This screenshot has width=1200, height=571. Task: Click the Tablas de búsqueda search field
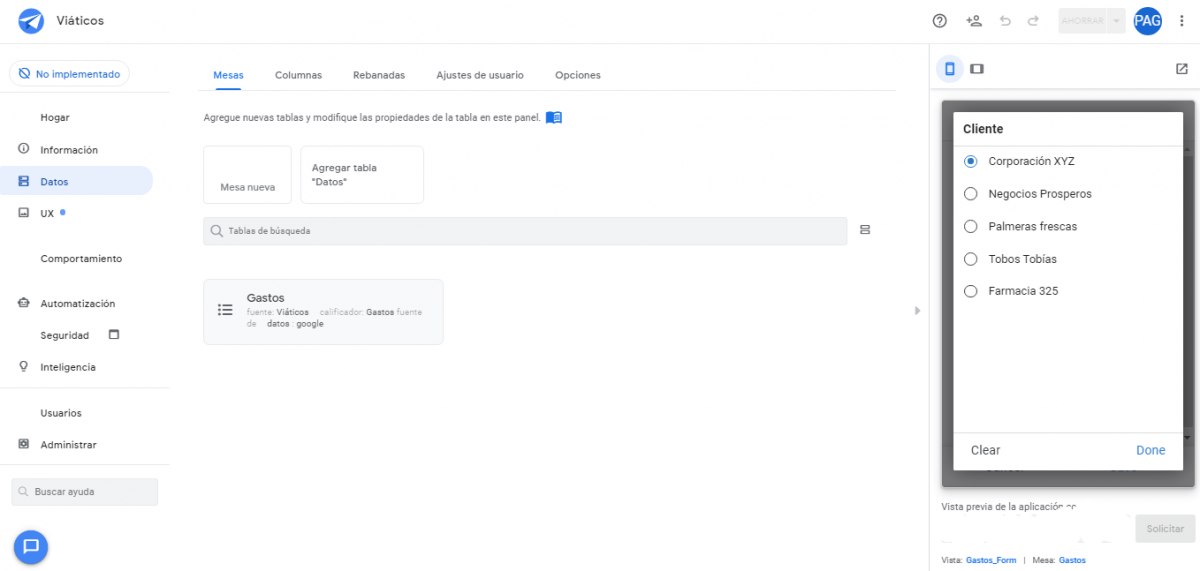(x=525, y=231)
